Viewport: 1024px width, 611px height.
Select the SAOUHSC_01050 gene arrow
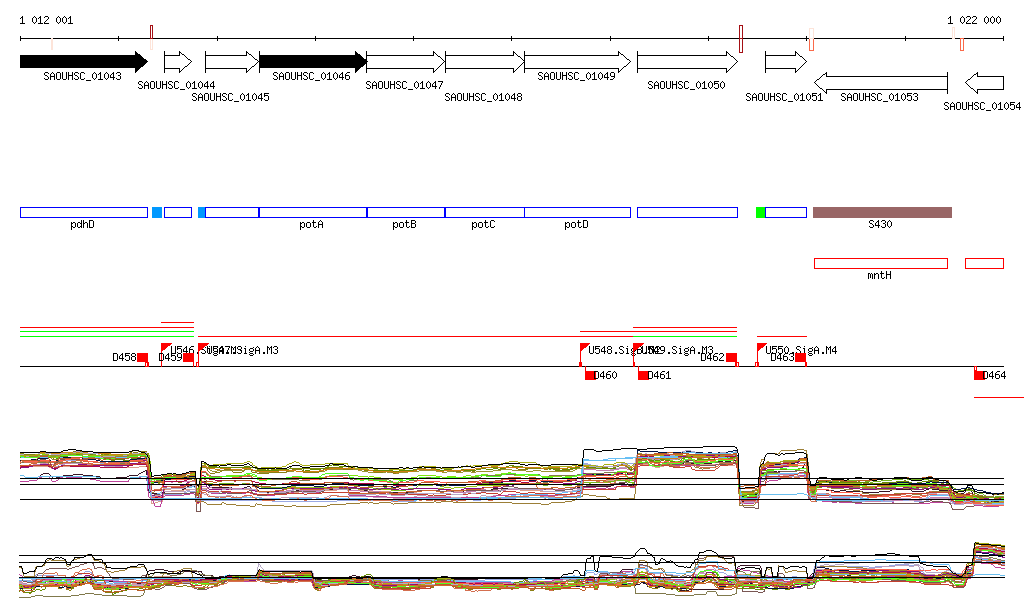click(x=687, y=62)
